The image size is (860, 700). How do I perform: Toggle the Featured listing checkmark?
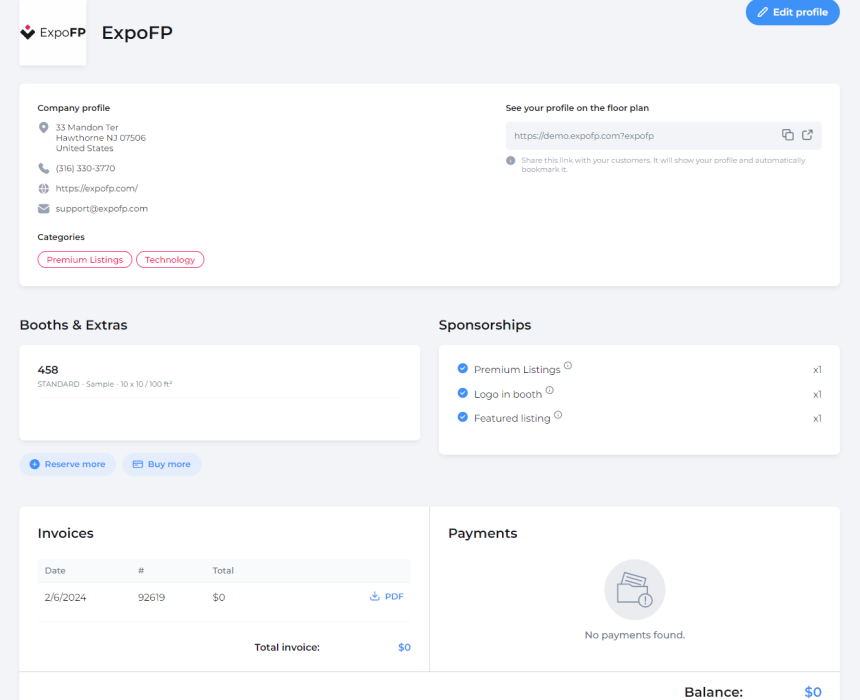point(462,417)
